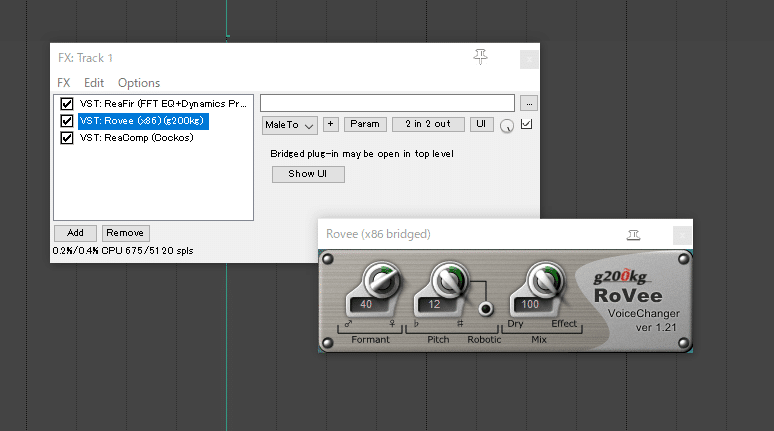Click the wet/dry mix knob in FX window
Viewport: 774px width, 431px height.
coord(506,126)
